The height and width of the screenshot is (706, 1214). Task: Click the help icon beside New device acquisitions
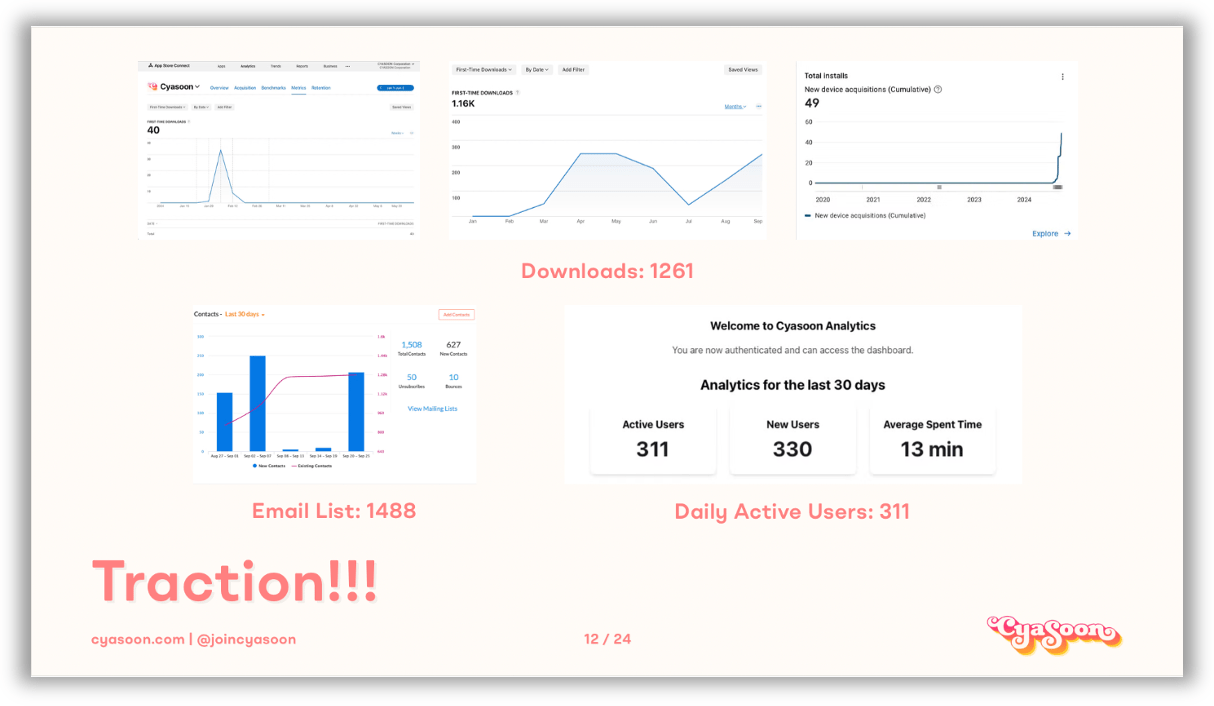pos(937,89)
